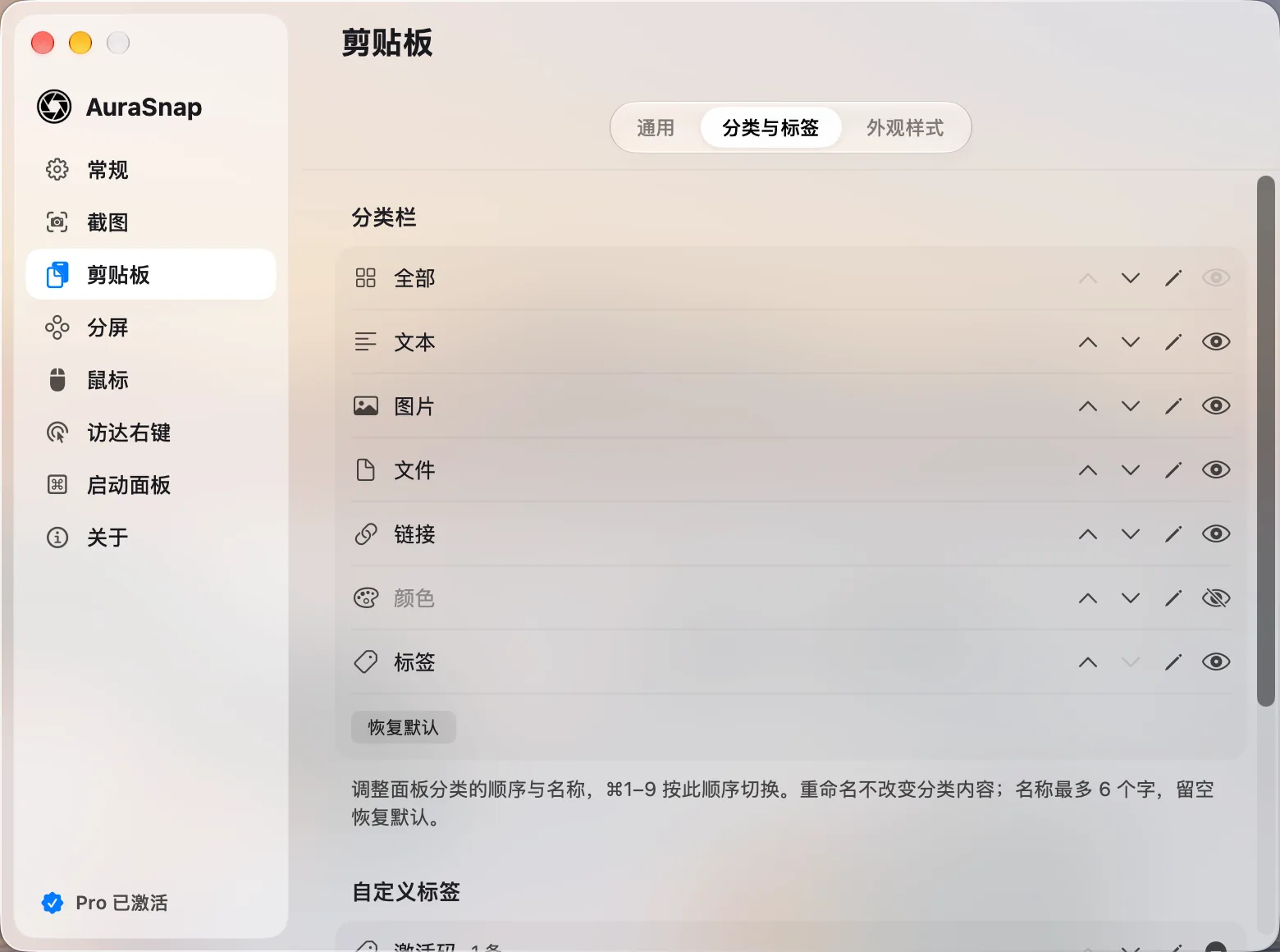Click the Pro 已激活 verified badge
The image size is (1280, 952).
53,903
